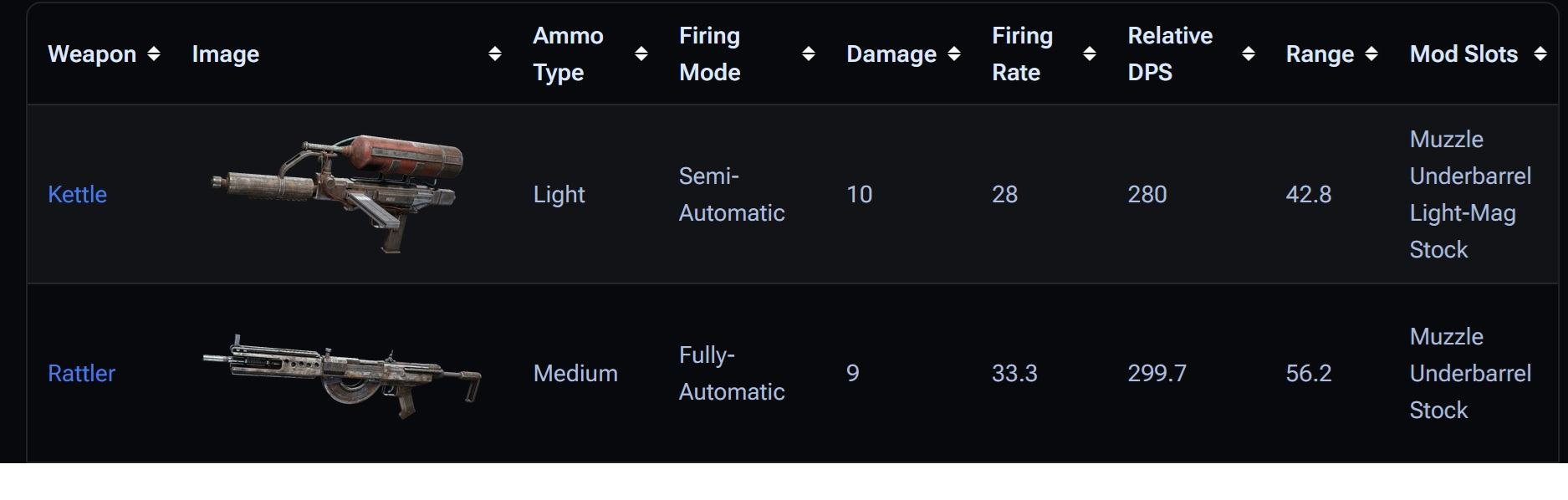
Task: Click Firing Rate sort arrows
Action: click(1090, 54)
